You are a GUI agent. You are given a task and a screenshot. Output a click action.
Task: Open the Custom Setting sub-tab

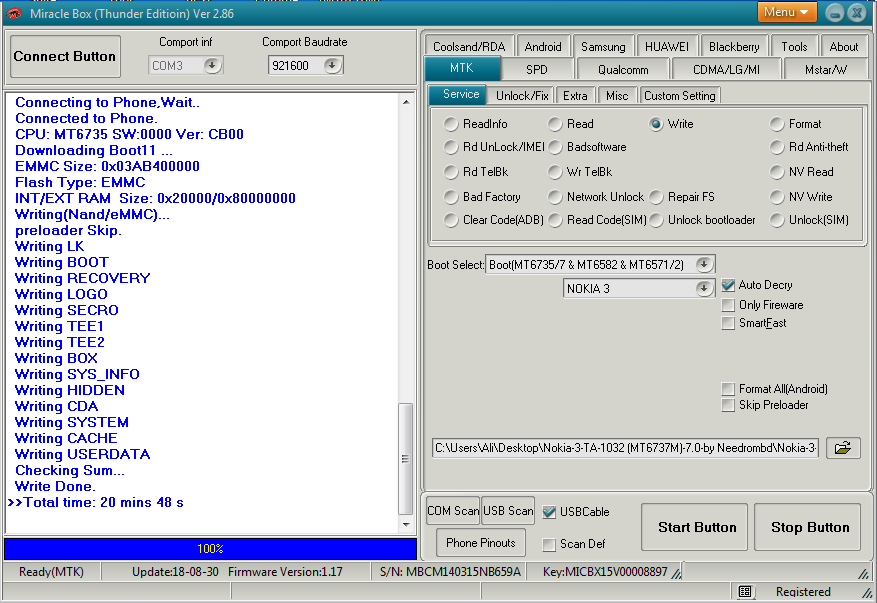coord(680,96)
